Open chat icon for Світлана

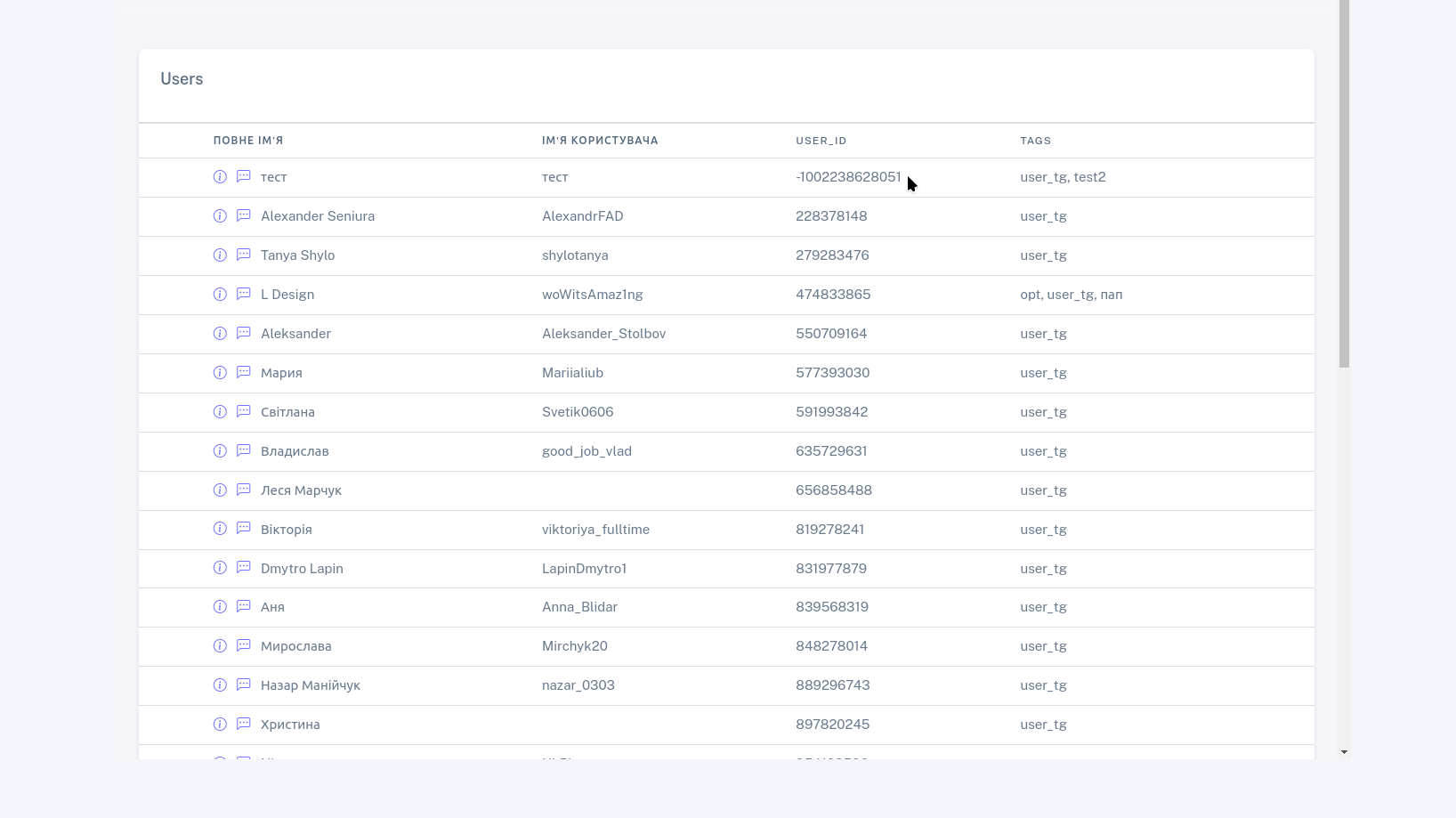click(243, 412)
